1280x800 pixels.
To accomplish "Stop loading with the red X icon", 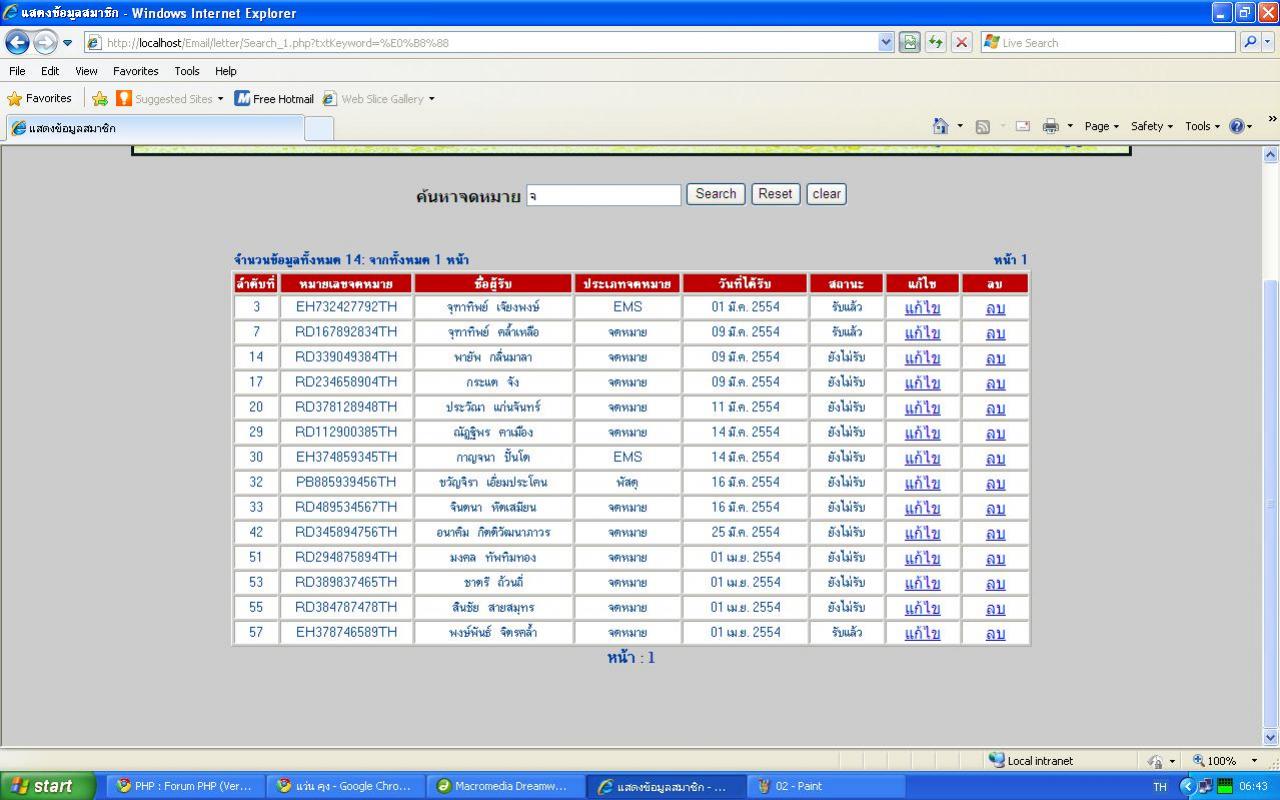I will click(x=962, y=43).
